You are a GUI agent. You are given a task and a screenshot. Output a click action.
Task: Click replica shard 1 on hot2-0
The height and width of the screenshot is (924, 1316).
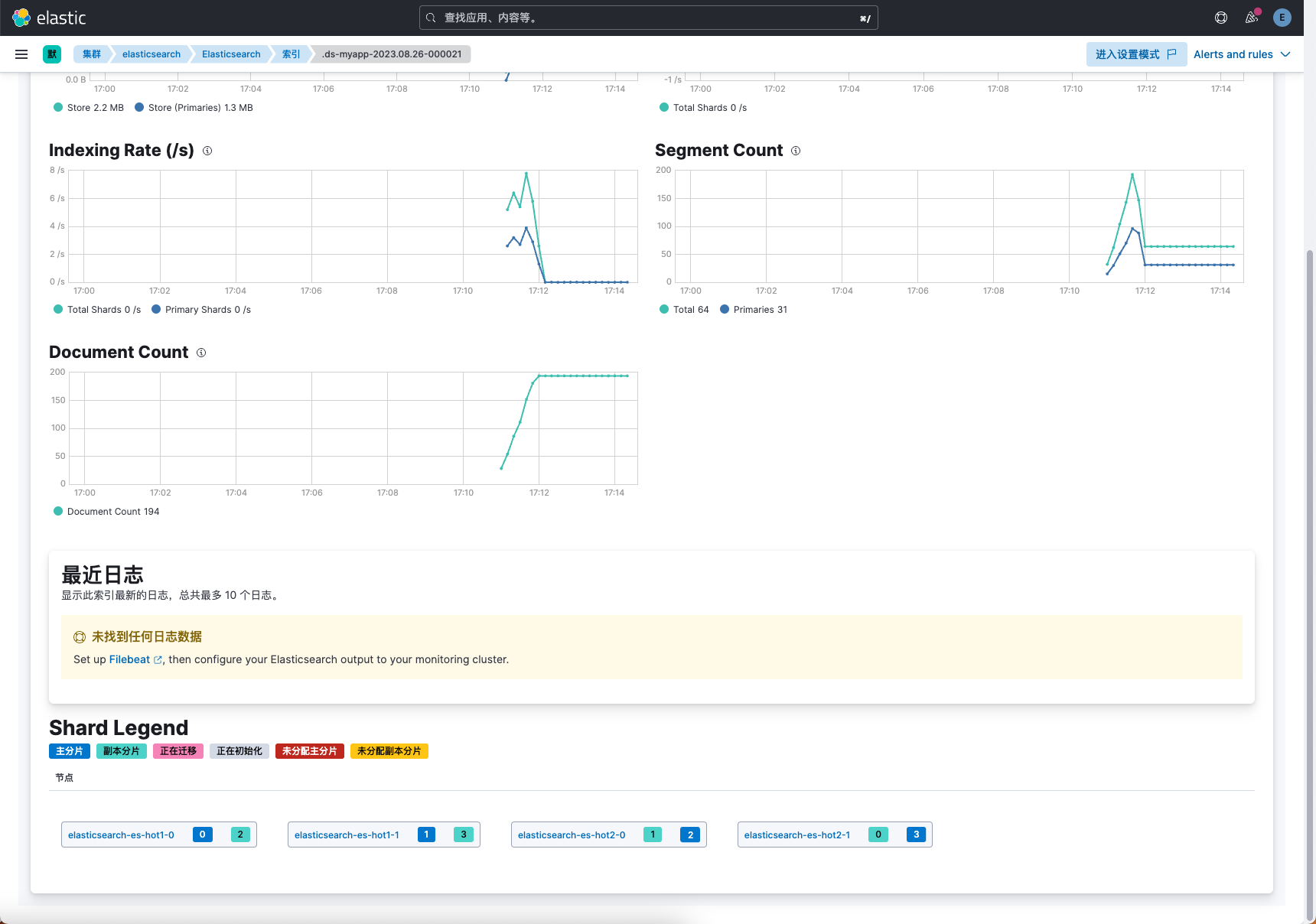pyautogui.click(x=653, y=835)
